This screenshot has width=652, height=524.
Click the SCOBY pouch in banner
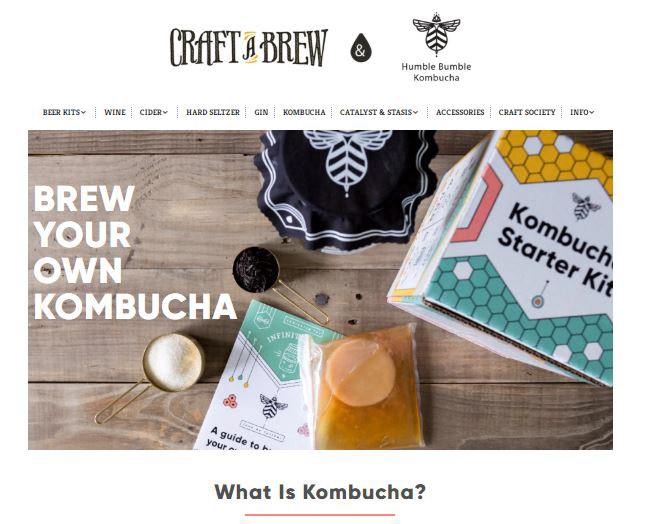tap(362, 387)
